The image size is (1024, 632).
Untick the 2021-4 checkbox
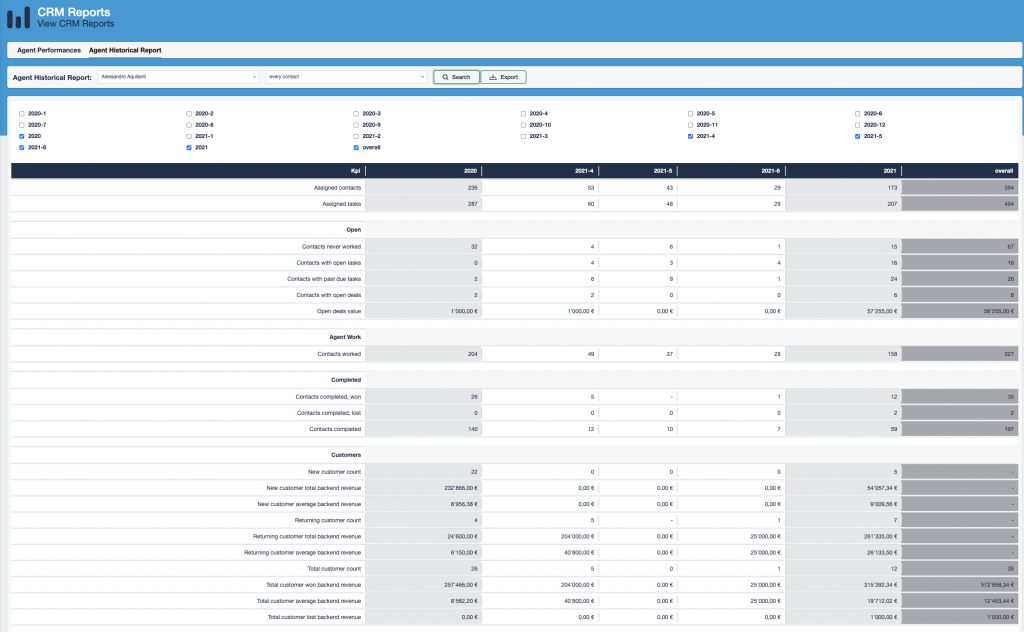pyautogui.click(x=690, y=136)
